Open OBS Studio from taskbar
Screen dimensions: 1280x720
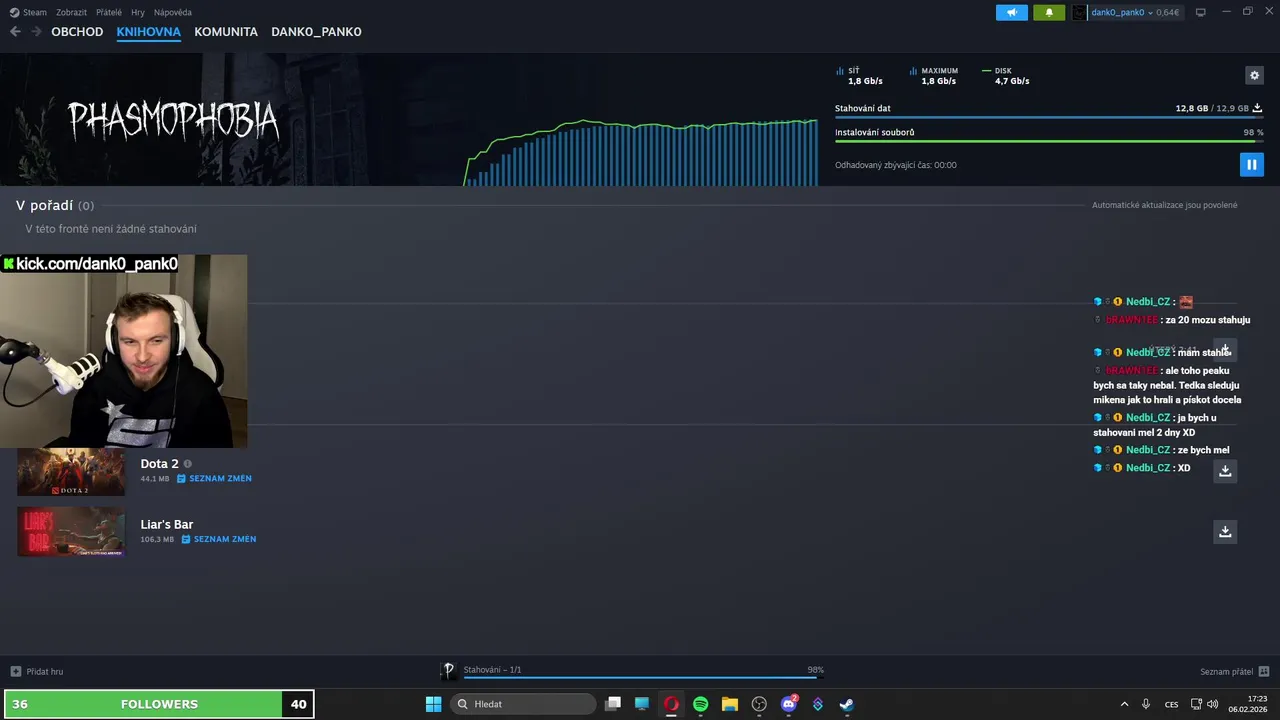759,704
